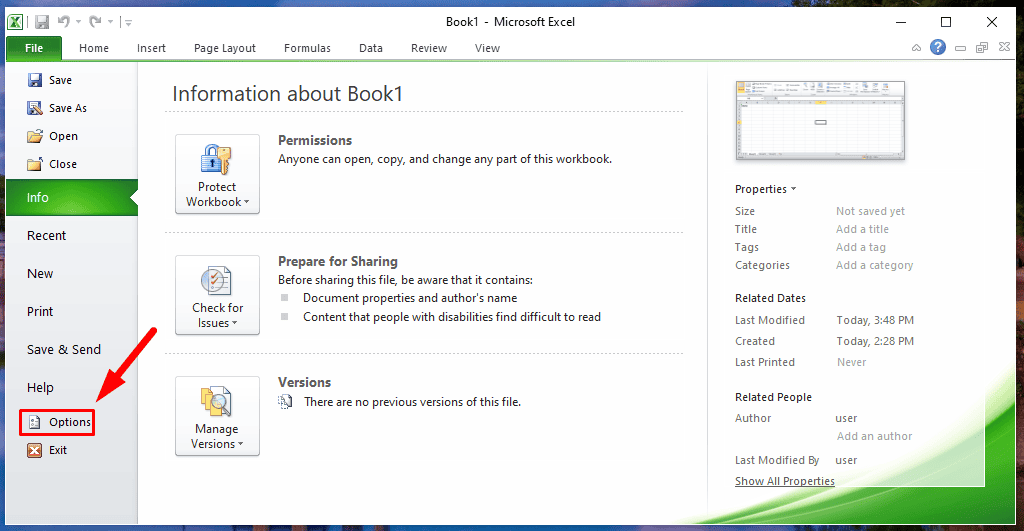Screen dimensions: 1024x531
Task: Choose Open from the File menu sidebar
Action: pos(63,136)
